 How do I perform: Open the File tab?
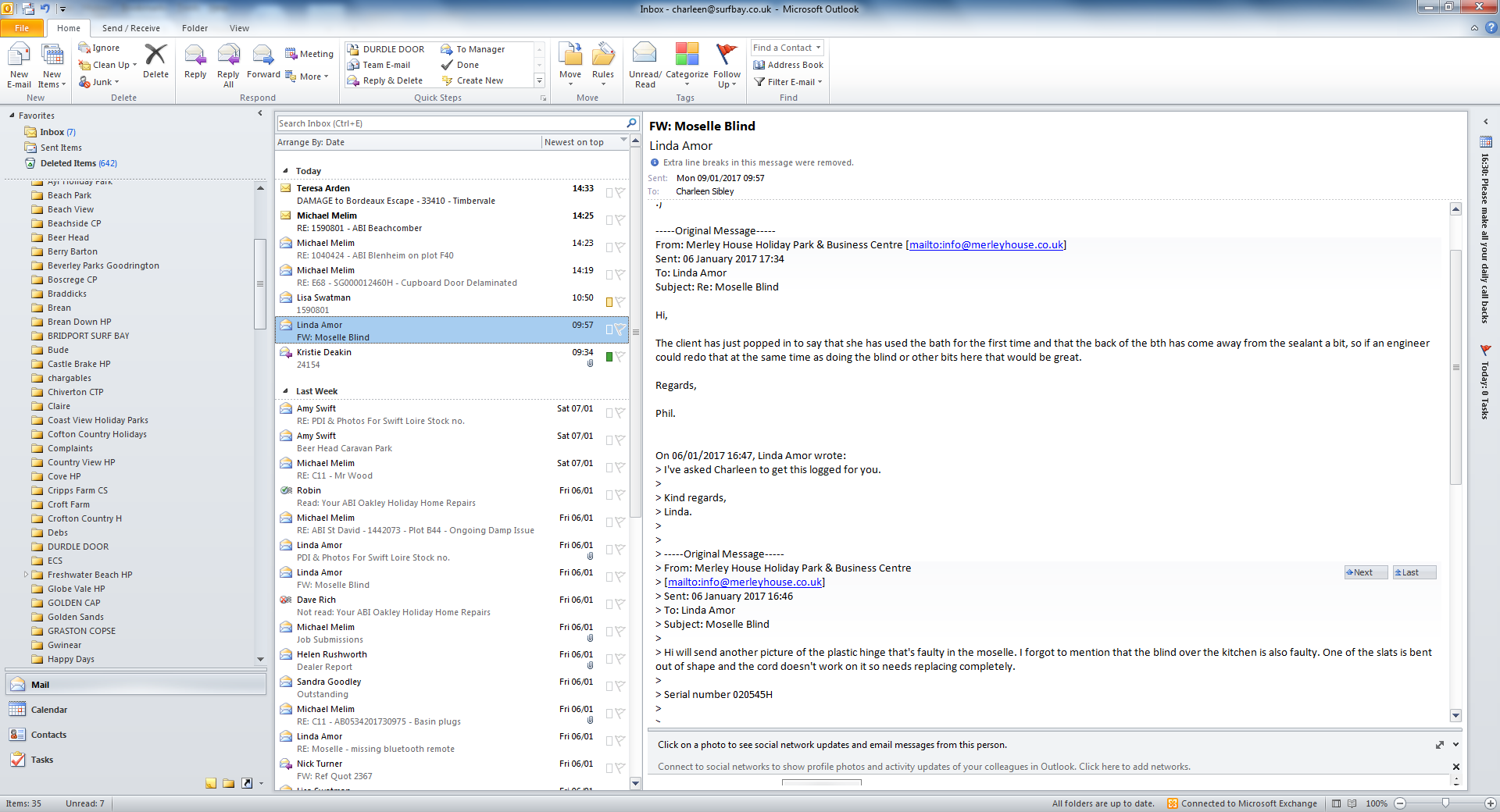(x=22, y=28)
